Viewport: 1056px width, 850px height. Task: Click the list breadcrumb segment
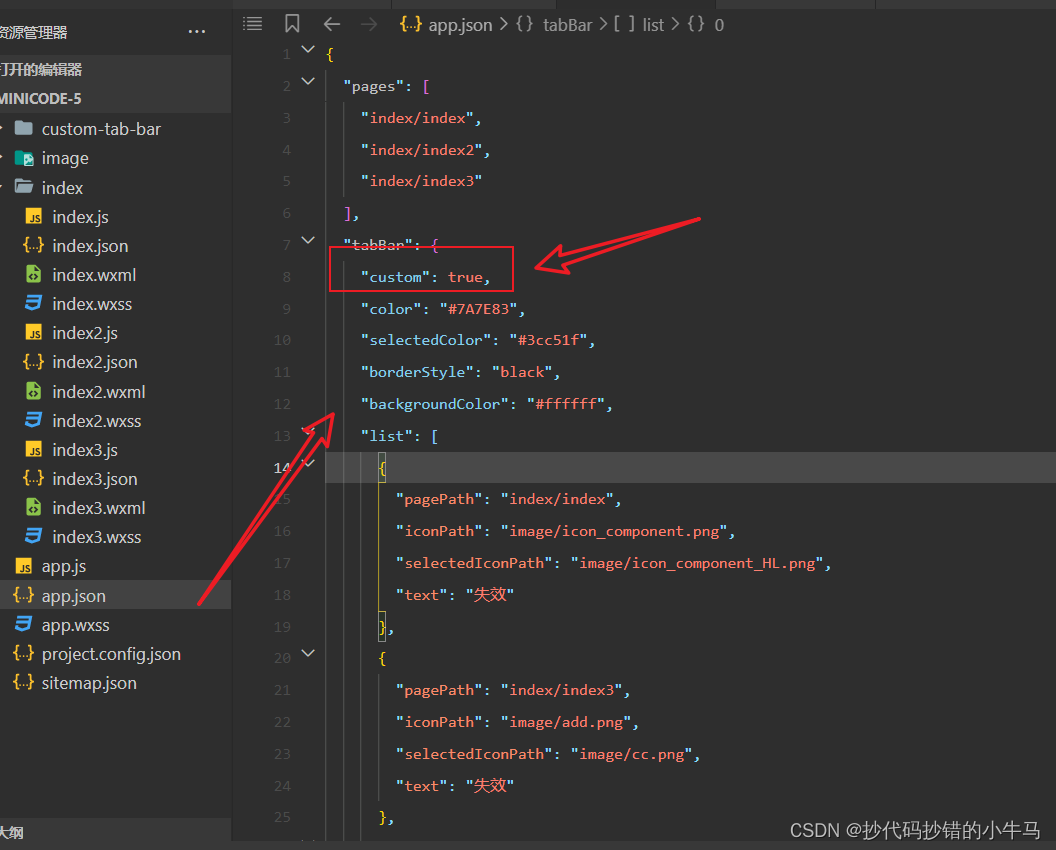point(653,25)
